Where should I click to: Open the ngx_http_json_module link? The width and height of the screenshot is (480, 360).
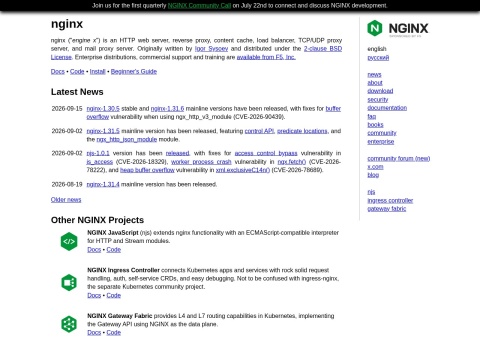[127, 139]
